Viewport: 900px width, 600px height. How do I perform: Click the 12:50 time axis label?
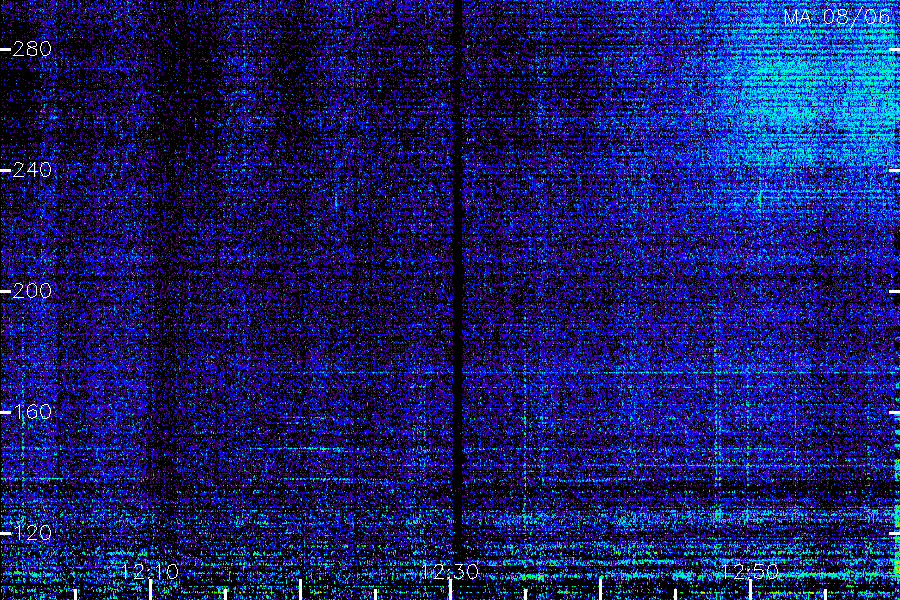coord(750,571)
